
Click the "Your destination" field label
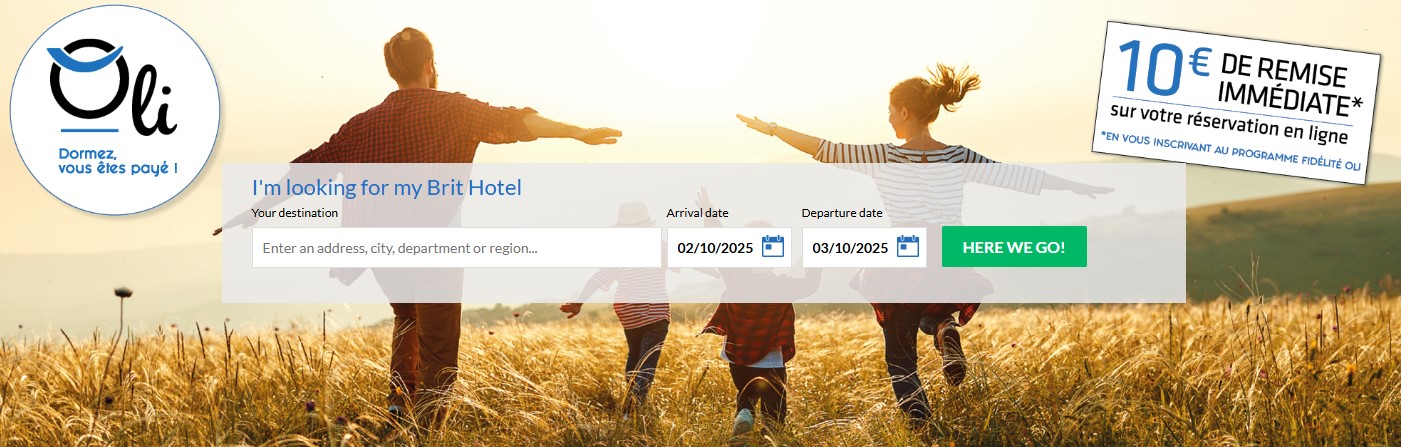click(295, 213)
